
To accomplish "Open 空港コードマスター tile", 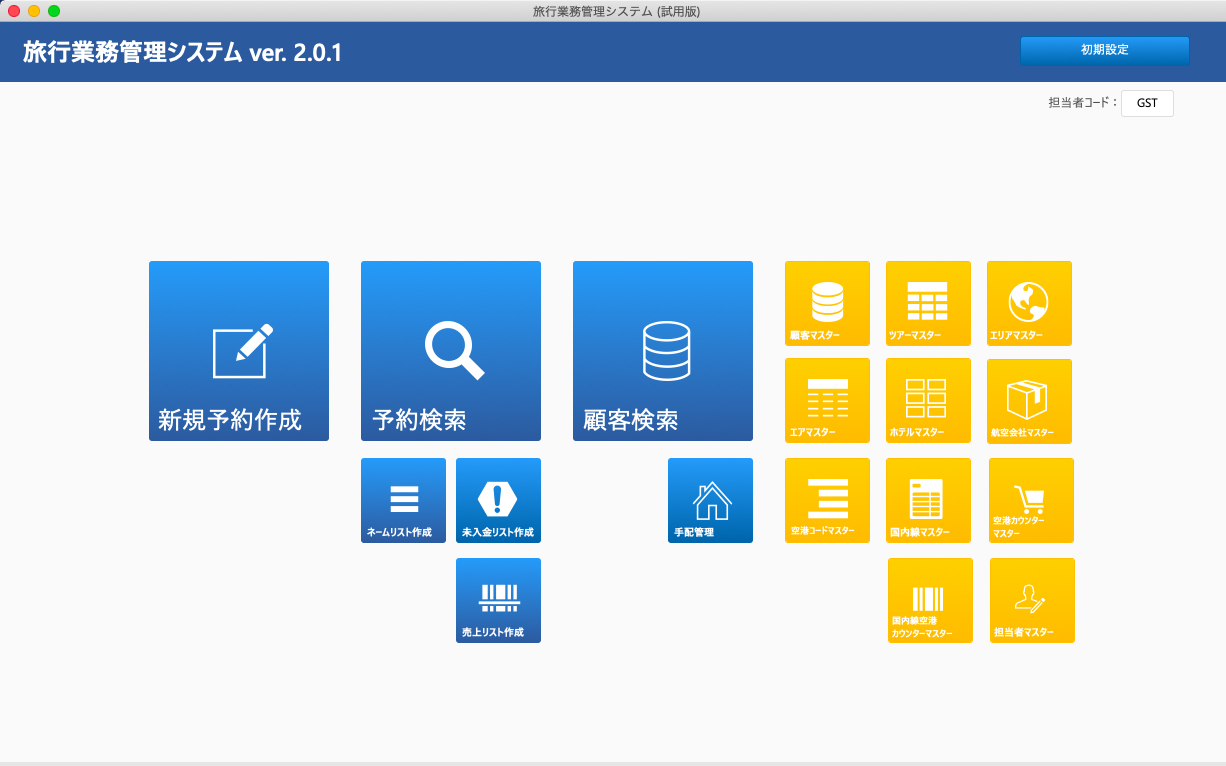I will 827,500.
